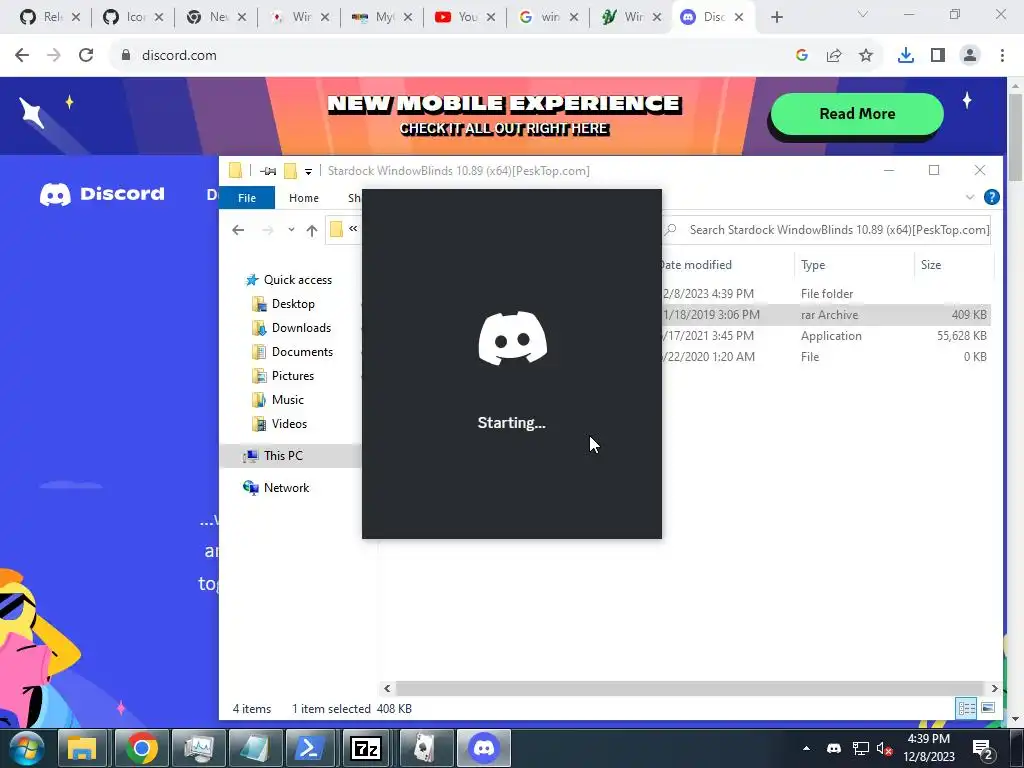Open the Home ribbon tab in Explorer
This screenshot has height=768, width=1024.
pos(304,198)
